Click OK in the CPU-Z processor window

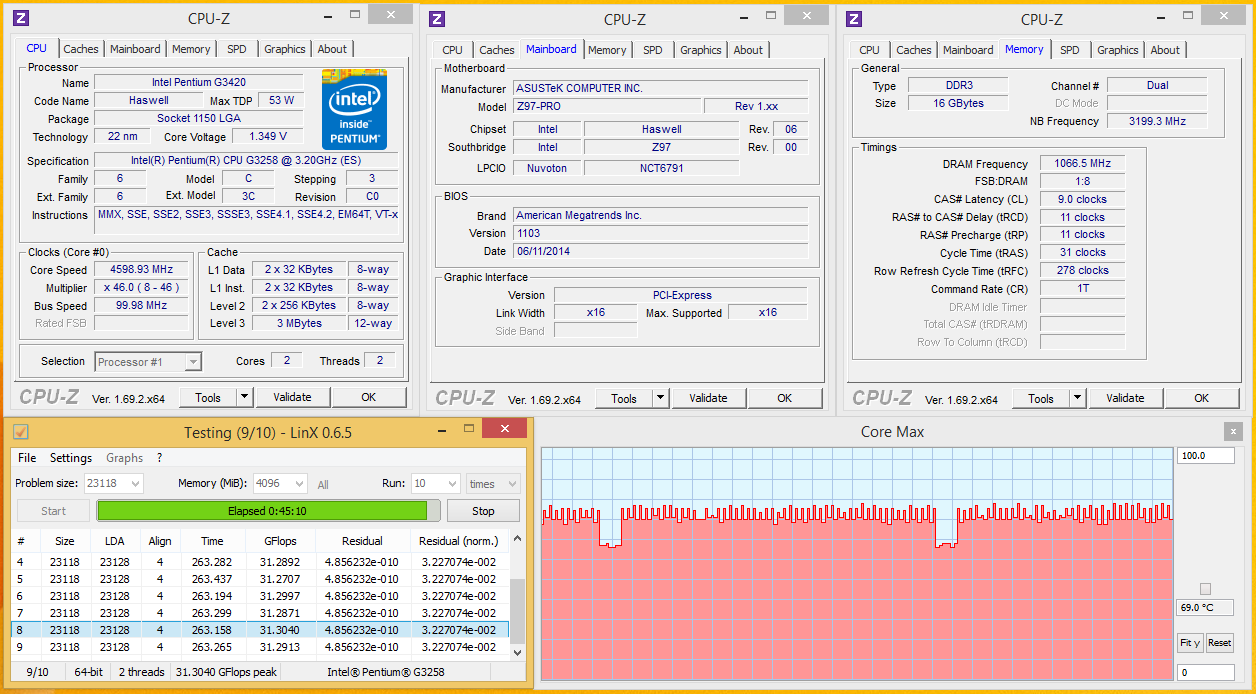click(369, 398)
